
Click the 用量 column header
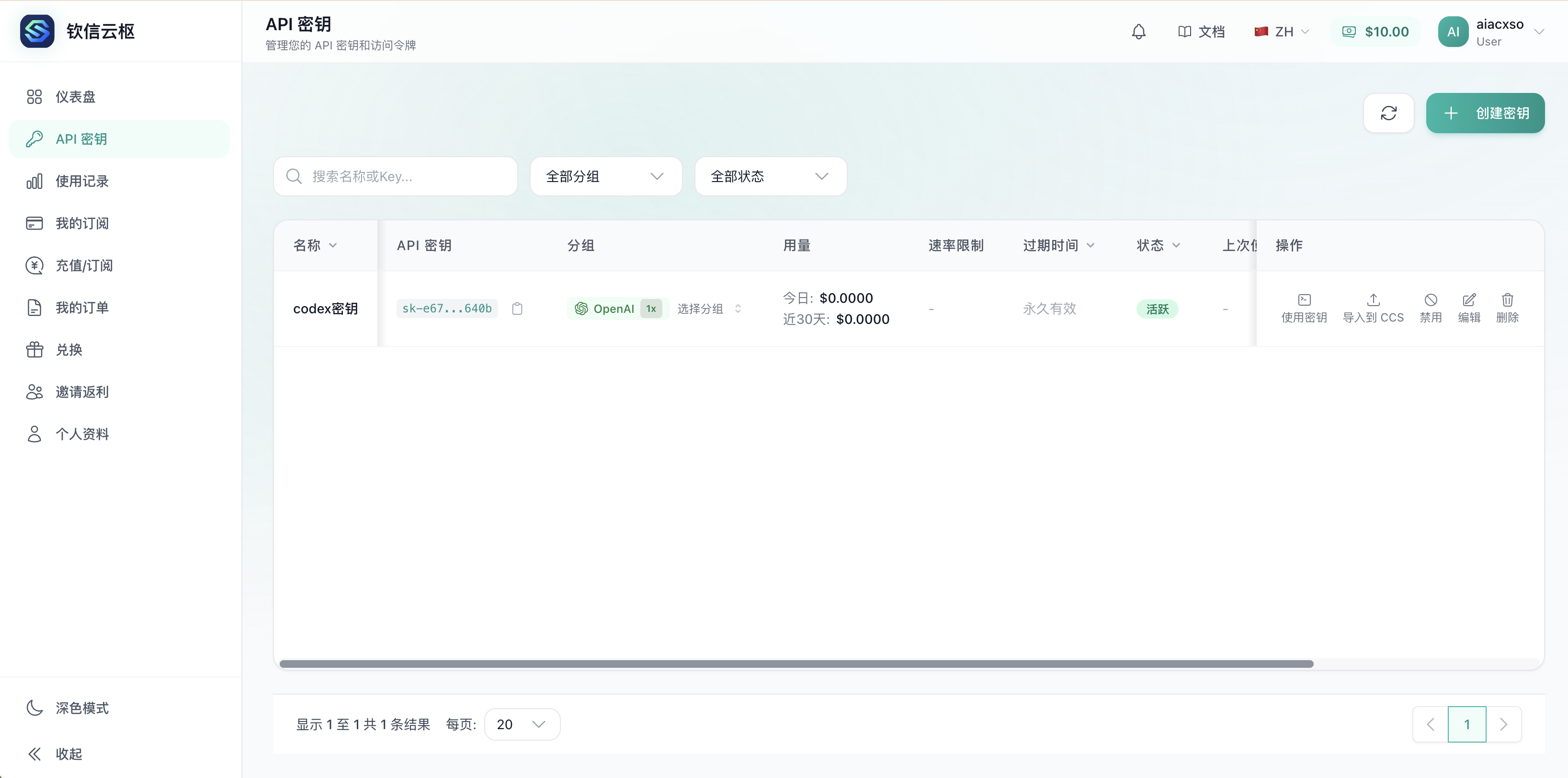tap(796, 245)
